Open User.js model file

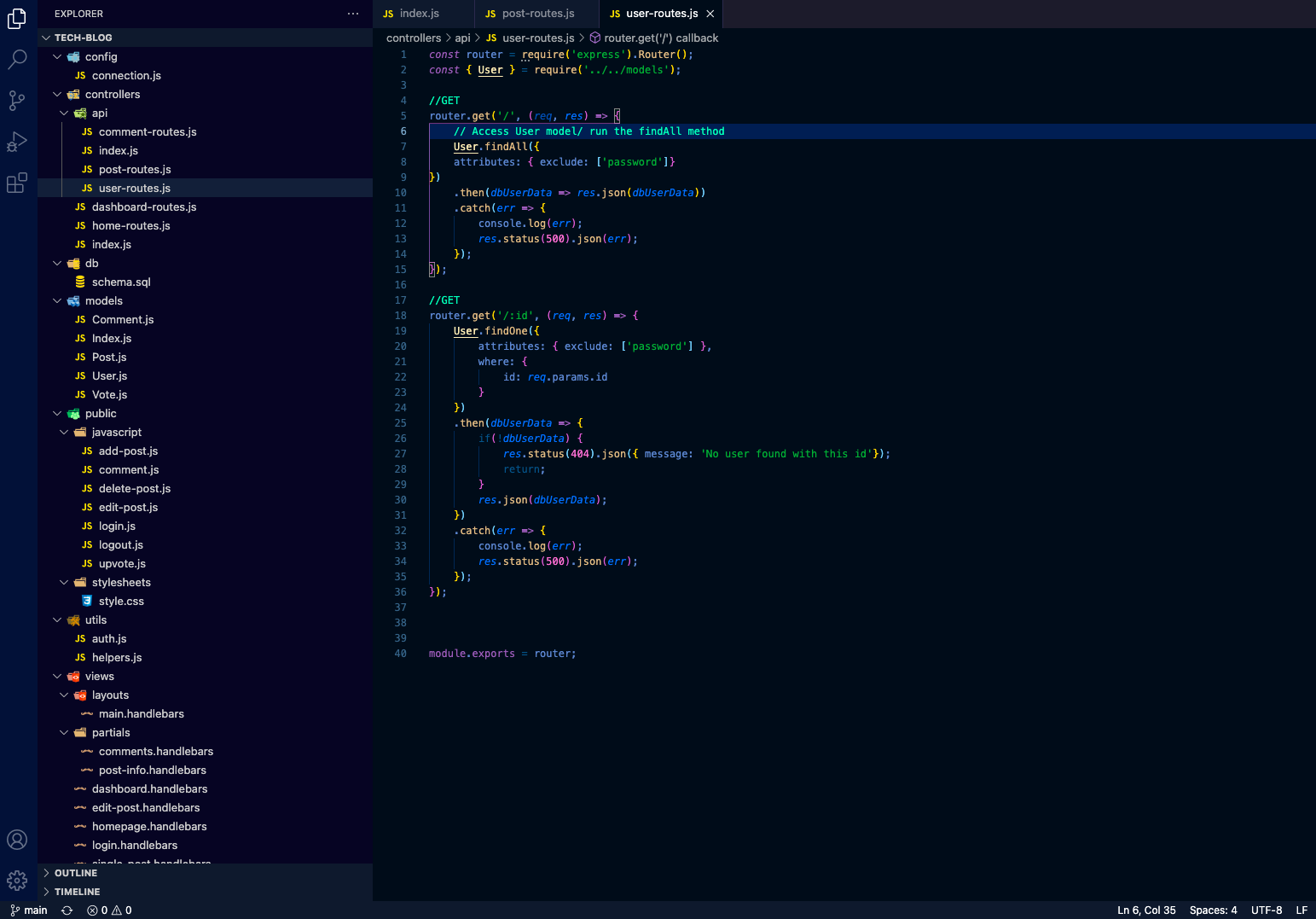(205, 375)
